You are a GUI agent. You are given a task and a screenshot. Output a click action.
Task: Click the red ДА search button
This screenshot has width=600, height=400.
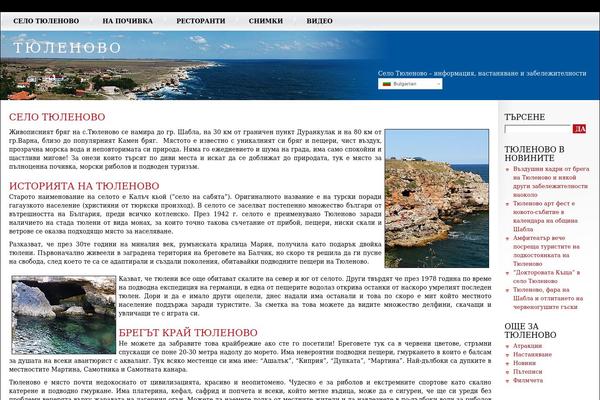(x=579, y=129)
